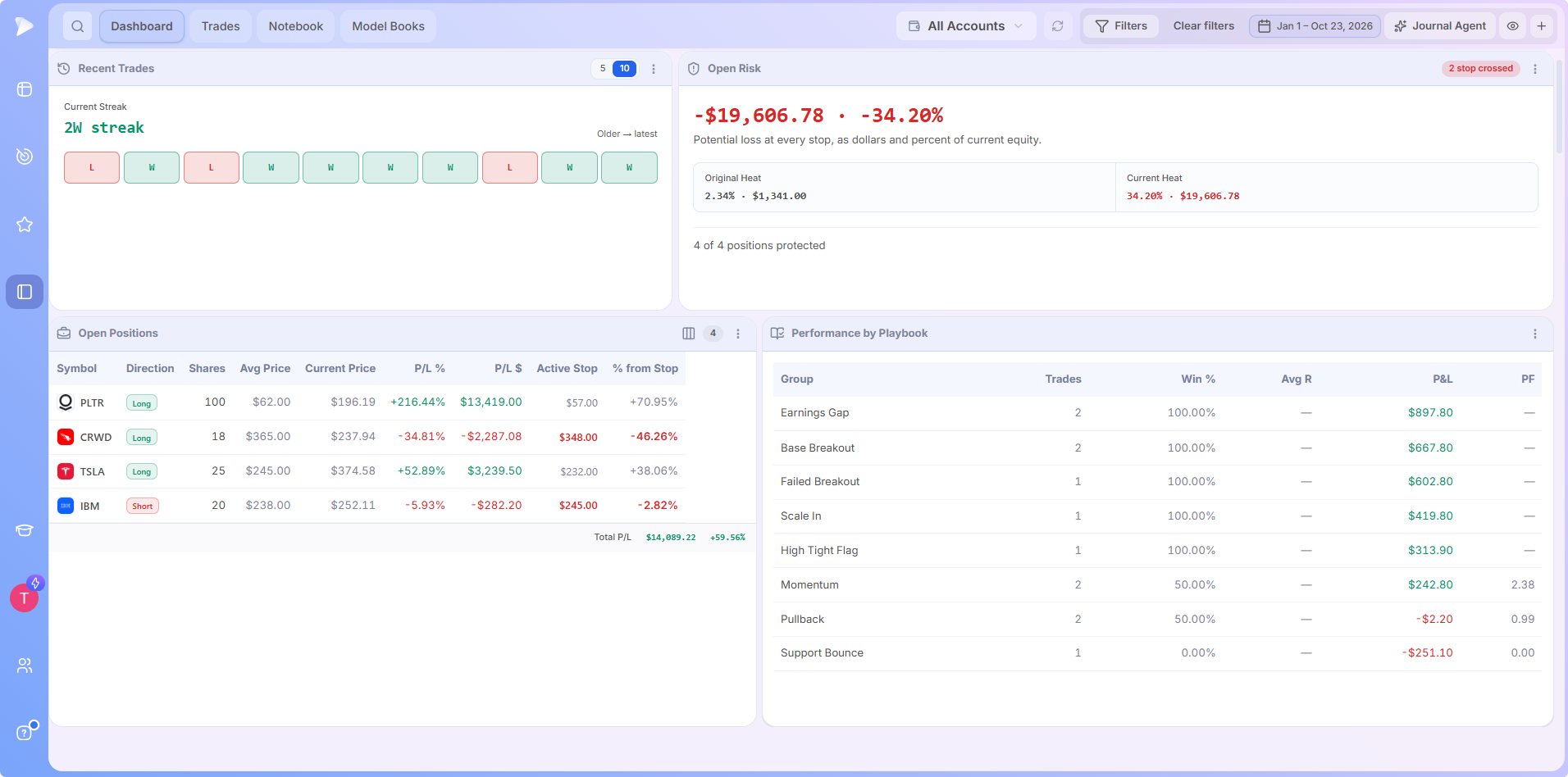Open the Filters menu
The width and height of the screenshot is (1568, 777).
pos(1121,26)
